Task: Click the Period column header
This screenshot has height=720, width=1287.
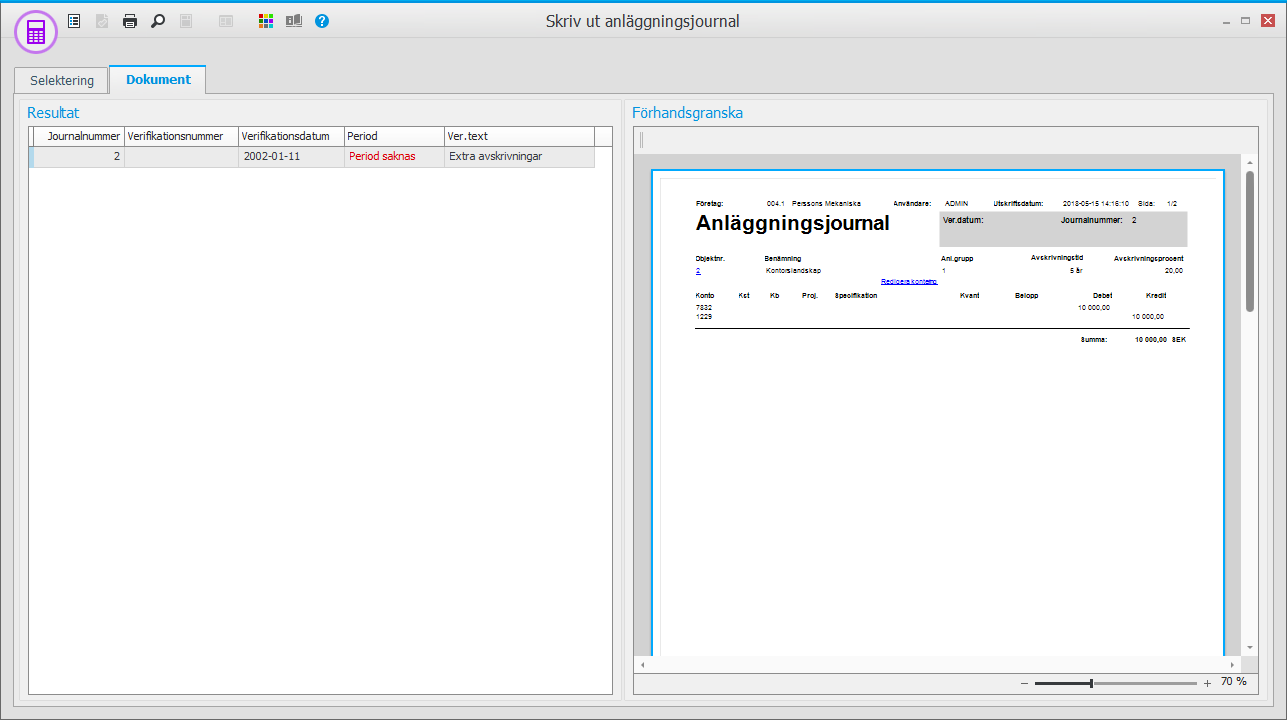Action: (394, 136)
